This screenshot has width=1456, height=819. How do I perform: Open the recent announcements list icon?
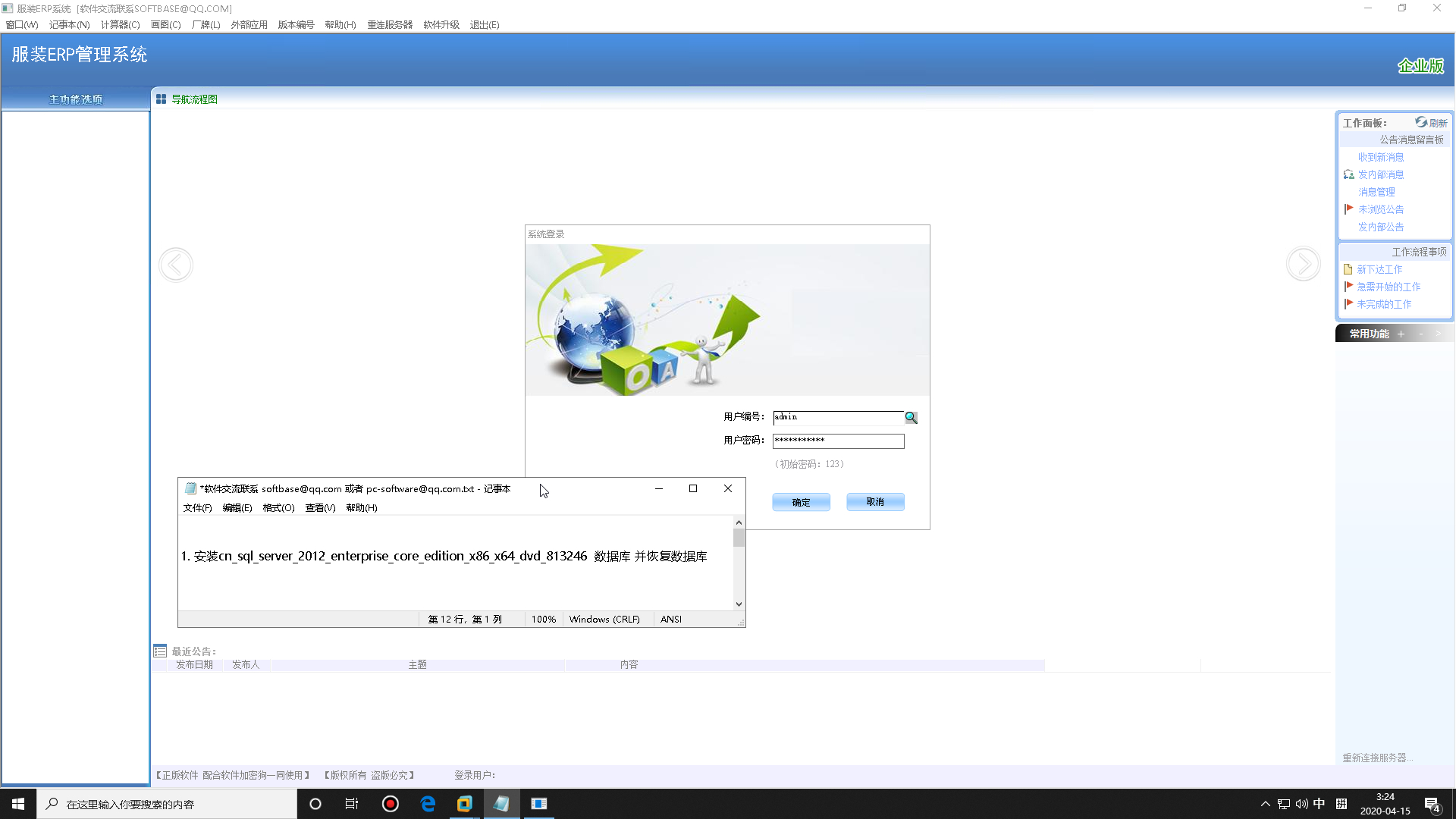tap(160, 651)
